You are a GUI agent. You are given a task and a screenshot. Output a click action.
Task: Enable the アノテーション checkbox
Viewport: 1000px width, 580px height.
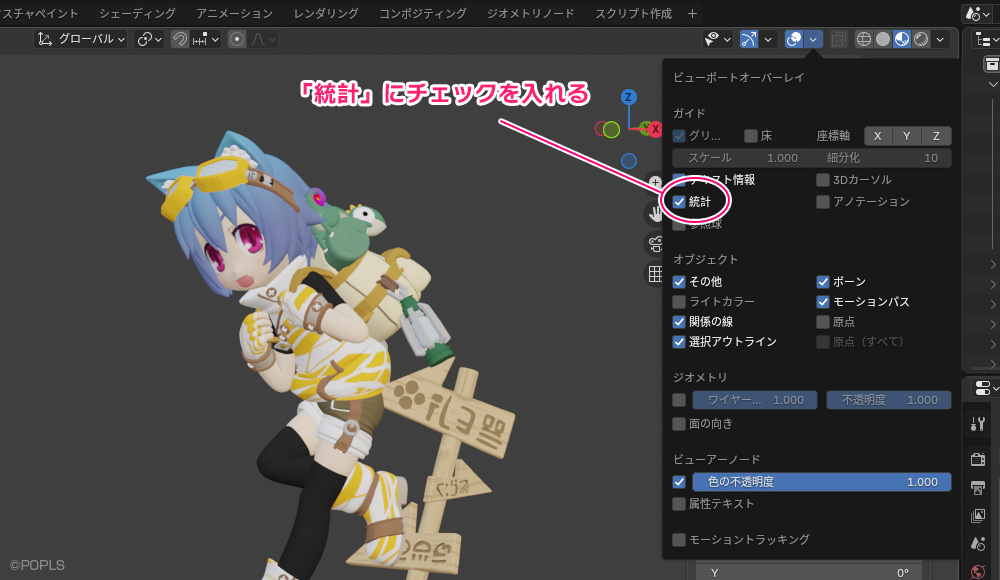tap(823, 202)
